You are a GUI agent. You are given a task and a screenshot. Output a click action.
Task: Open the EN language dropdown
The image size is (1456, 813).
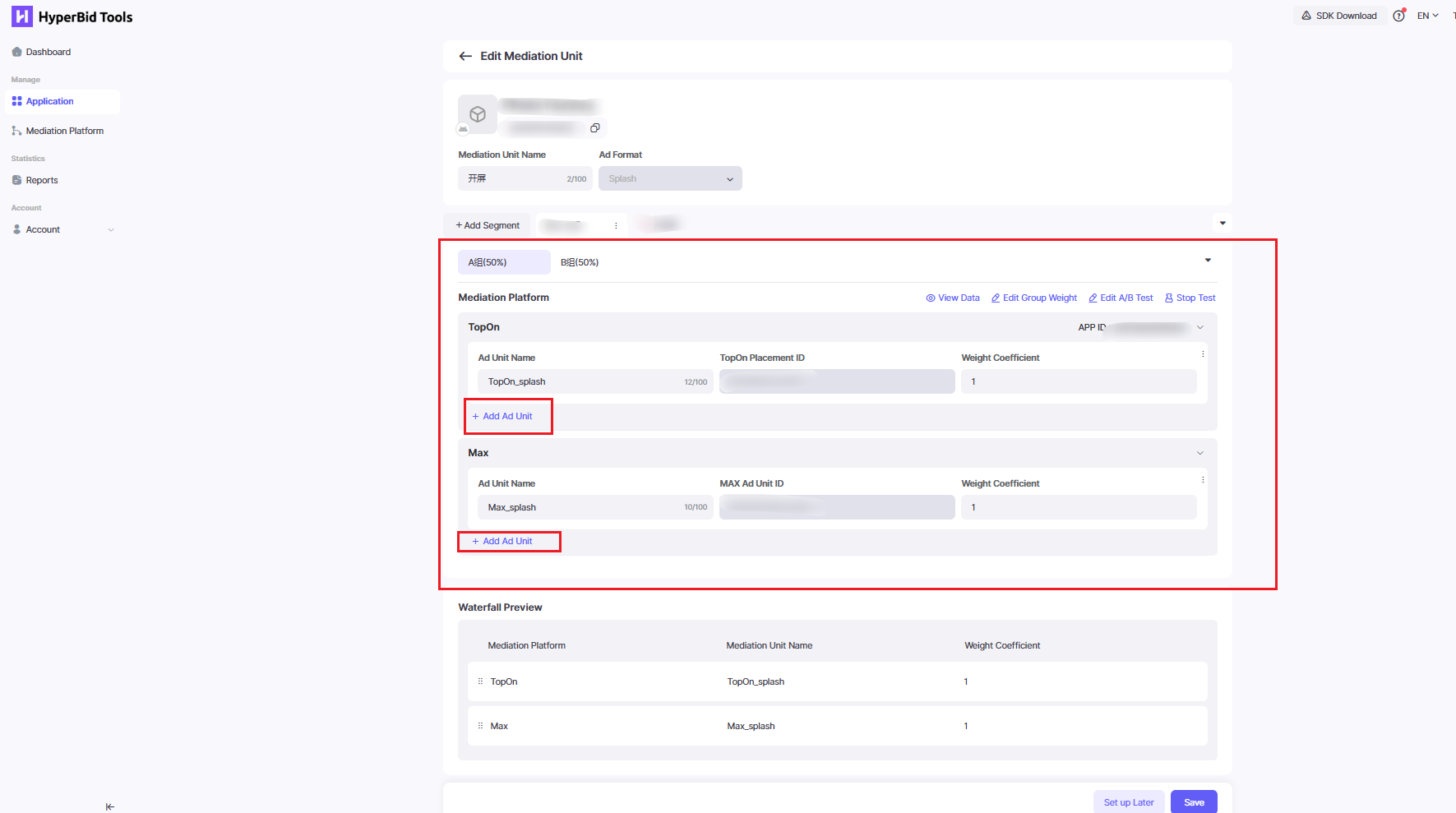tap(1426, 15)
